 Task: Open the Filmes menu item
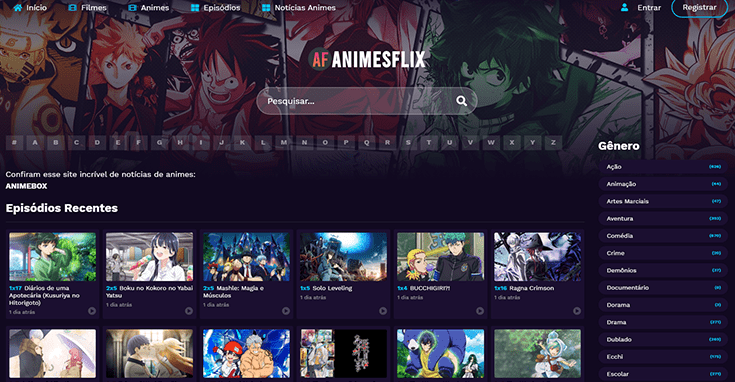coord(87,7)
